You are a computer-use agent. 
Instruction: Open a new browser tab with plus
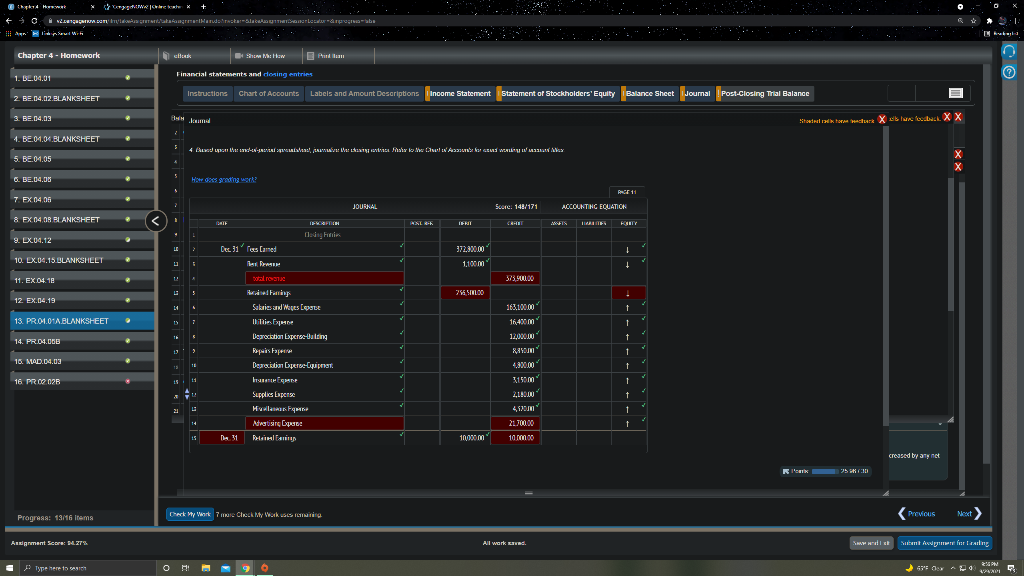point(203,7)
